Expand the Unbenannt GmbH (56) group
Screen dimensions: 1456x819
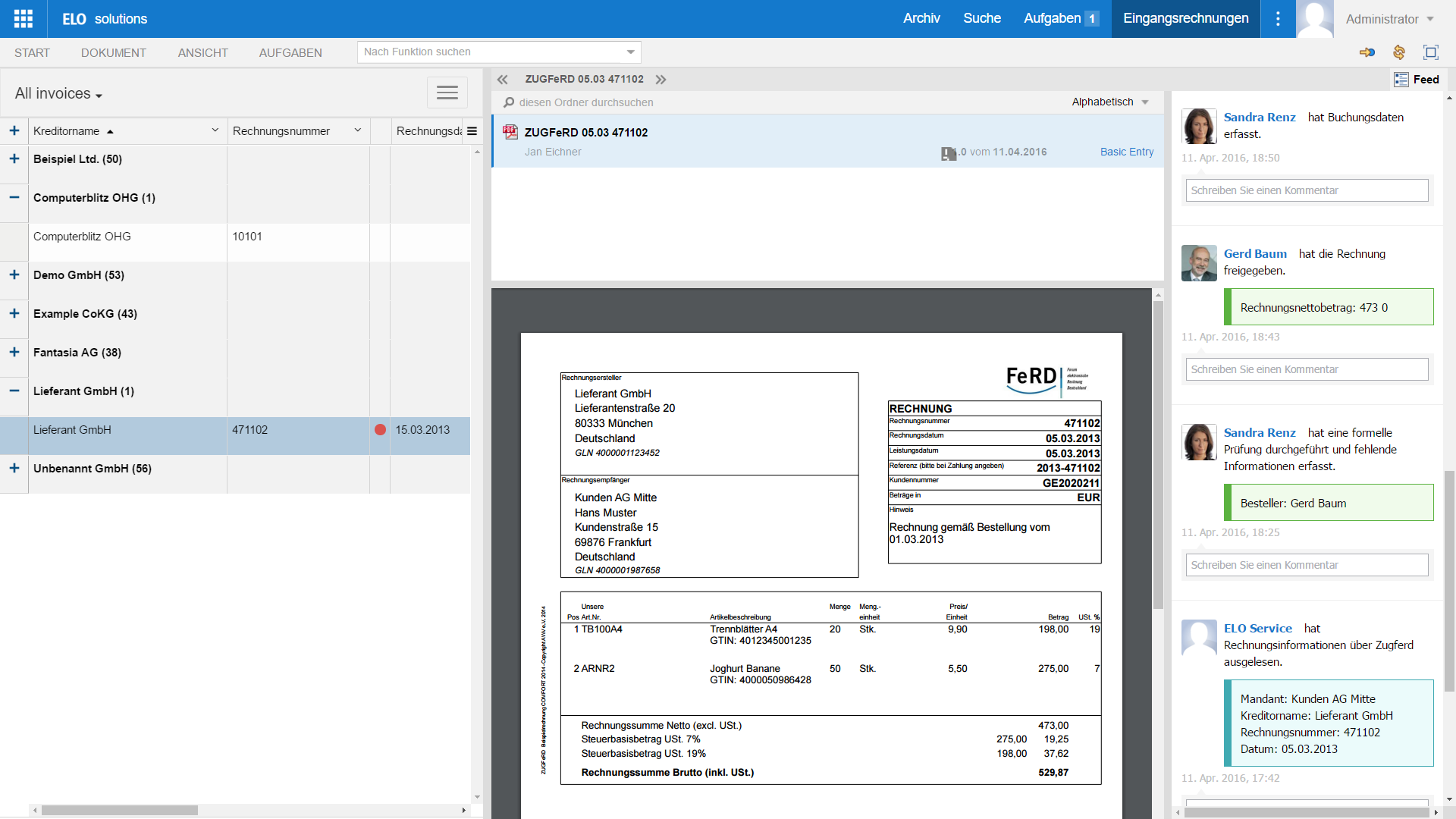tap(14, 469)
